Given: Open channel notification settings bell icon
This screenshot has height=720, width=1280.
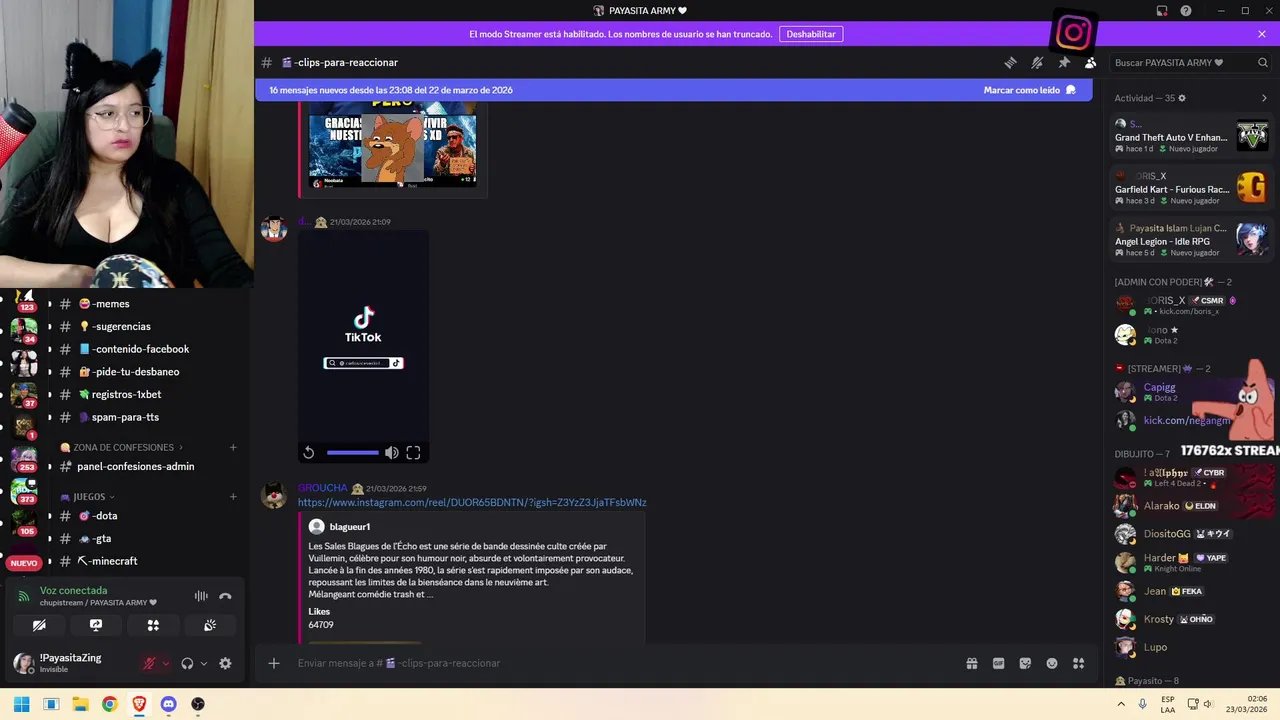Looking at the screenshot, I should pyautogui.click(x=1037, y=62).
